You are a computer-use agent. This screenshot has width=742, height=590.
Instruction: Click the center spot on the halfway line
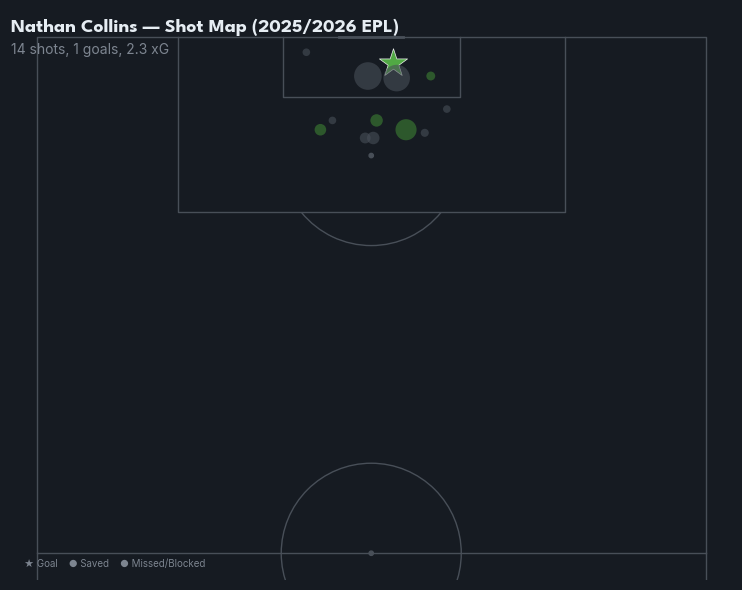click(x=371, y=553)
